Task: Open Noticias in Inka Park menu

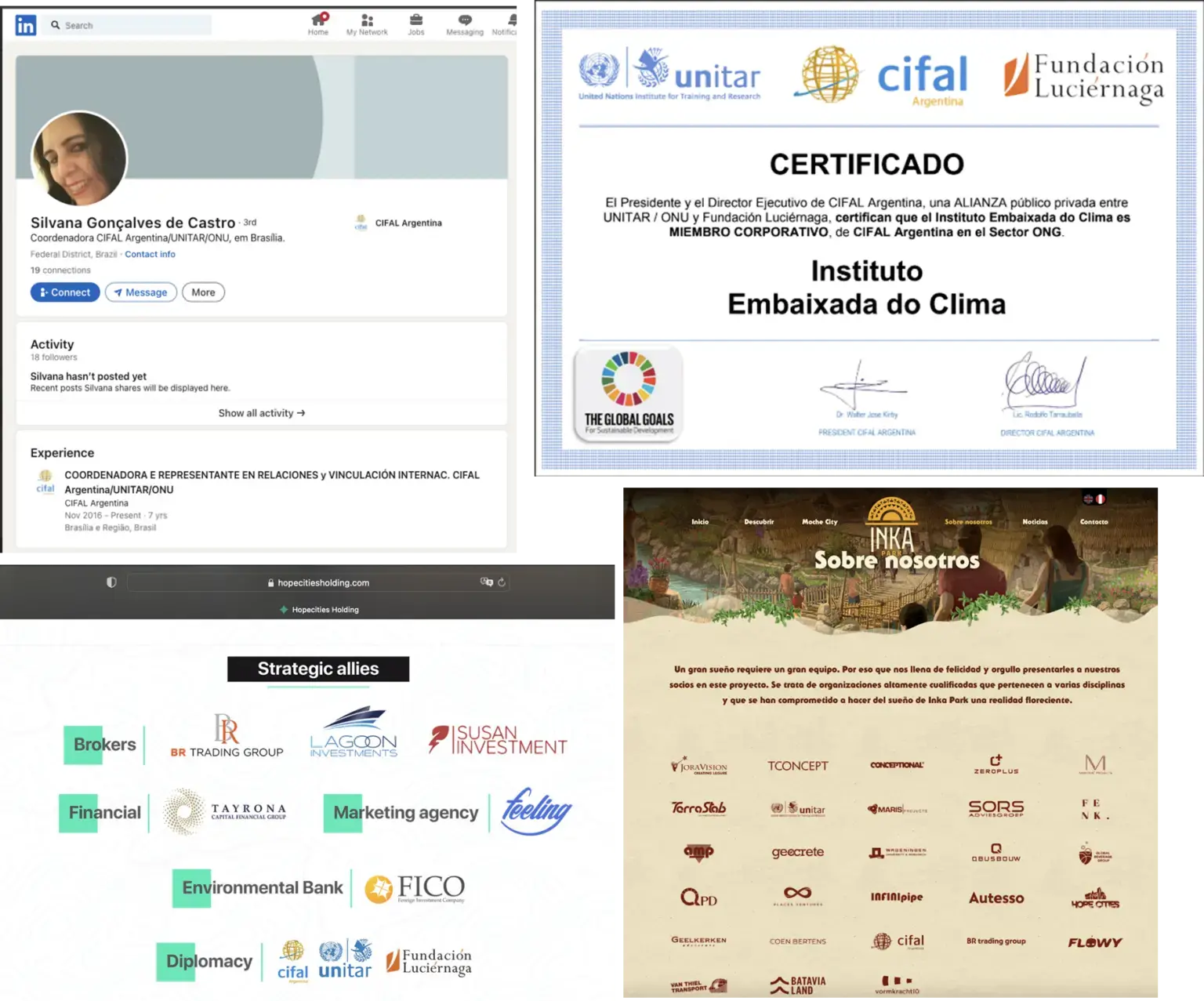Action: (1035, 521)
